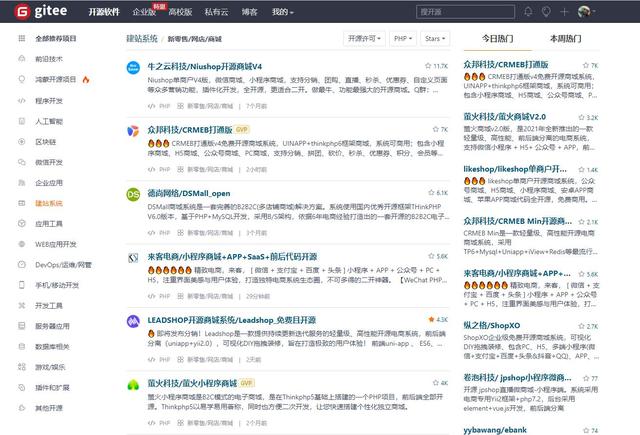Click the 手机/移动开发 phone icon
Viewport: 640px width, 435px height.
click(22, 285)
